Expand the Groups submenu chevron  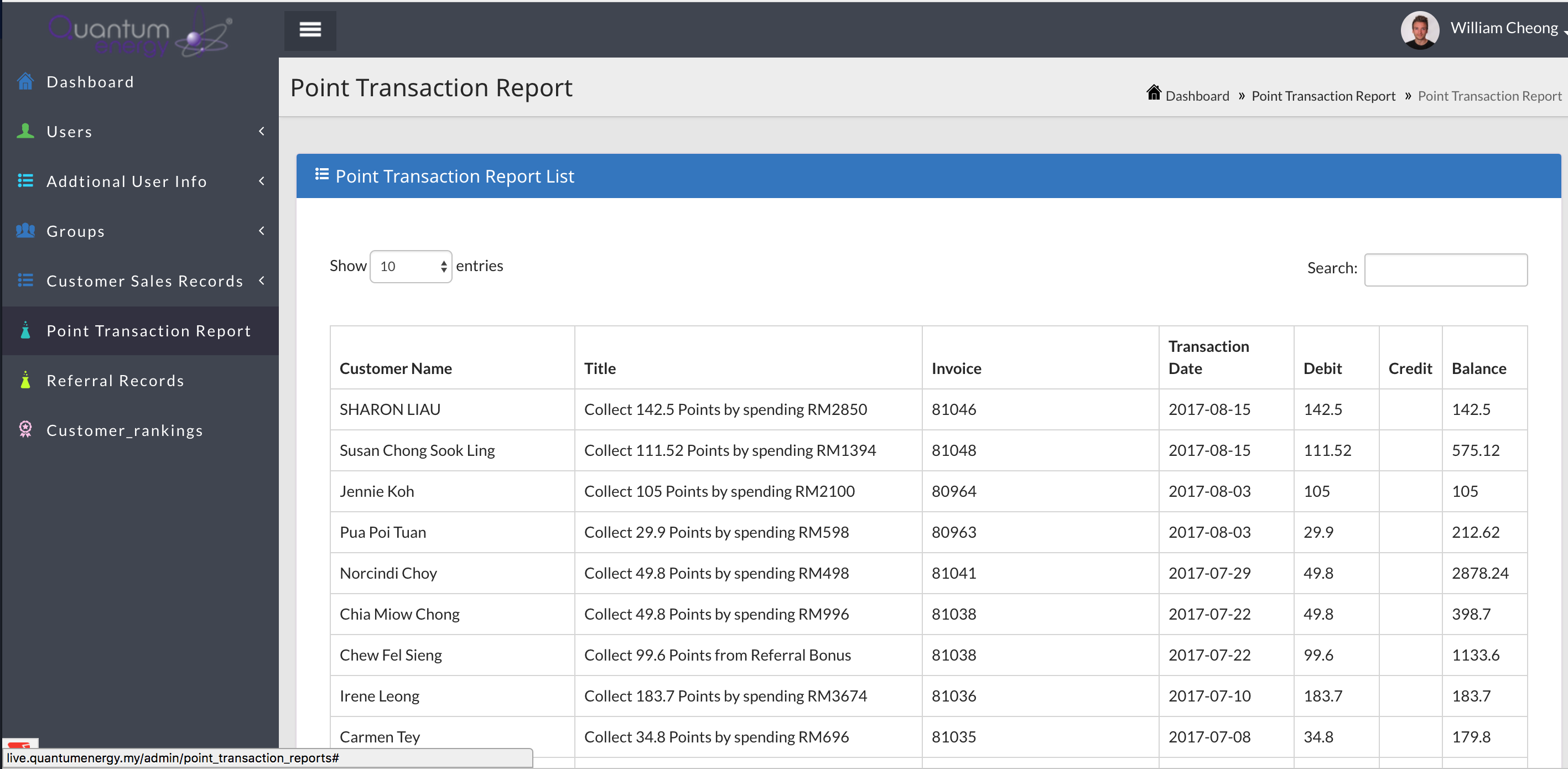(x=262, y=231)
